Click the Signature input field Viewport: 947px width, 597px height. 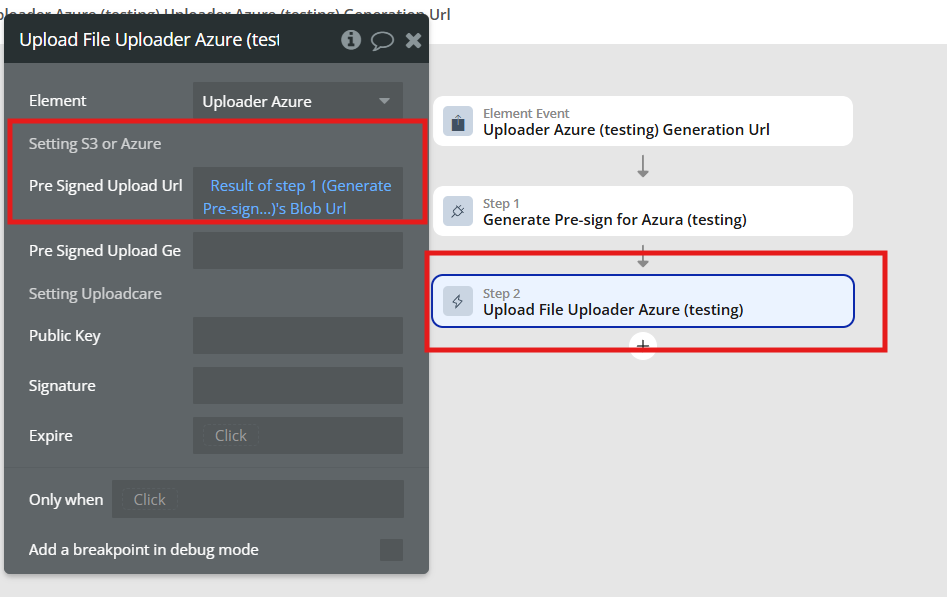(298, 386)
